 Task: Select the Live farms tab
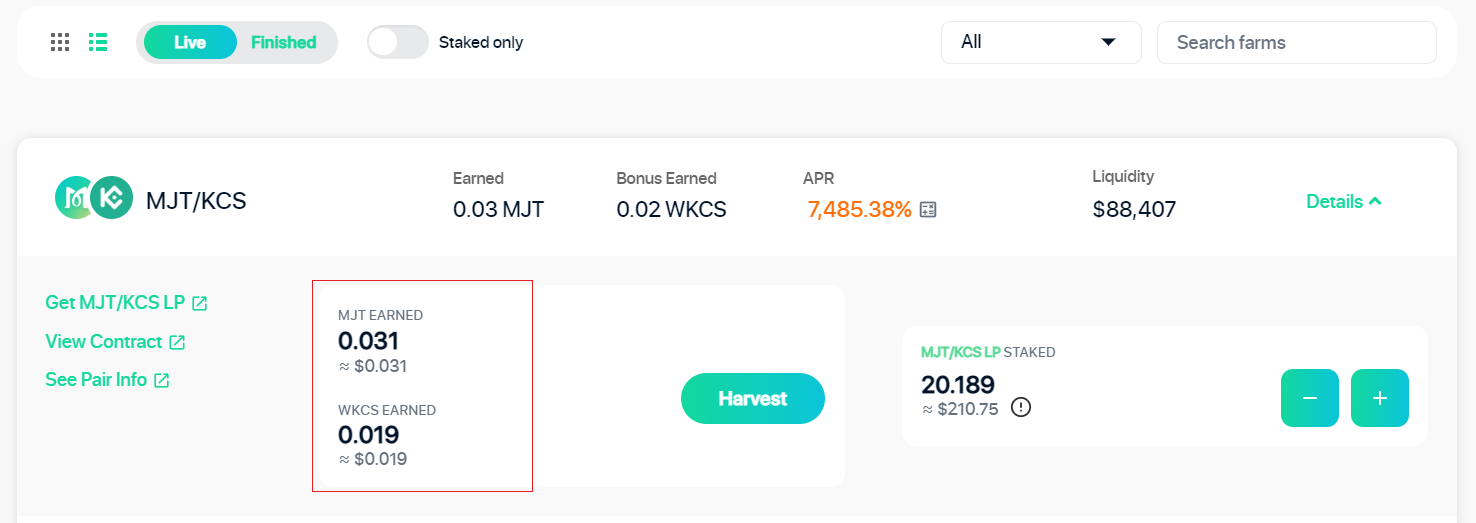click(190, 42)
